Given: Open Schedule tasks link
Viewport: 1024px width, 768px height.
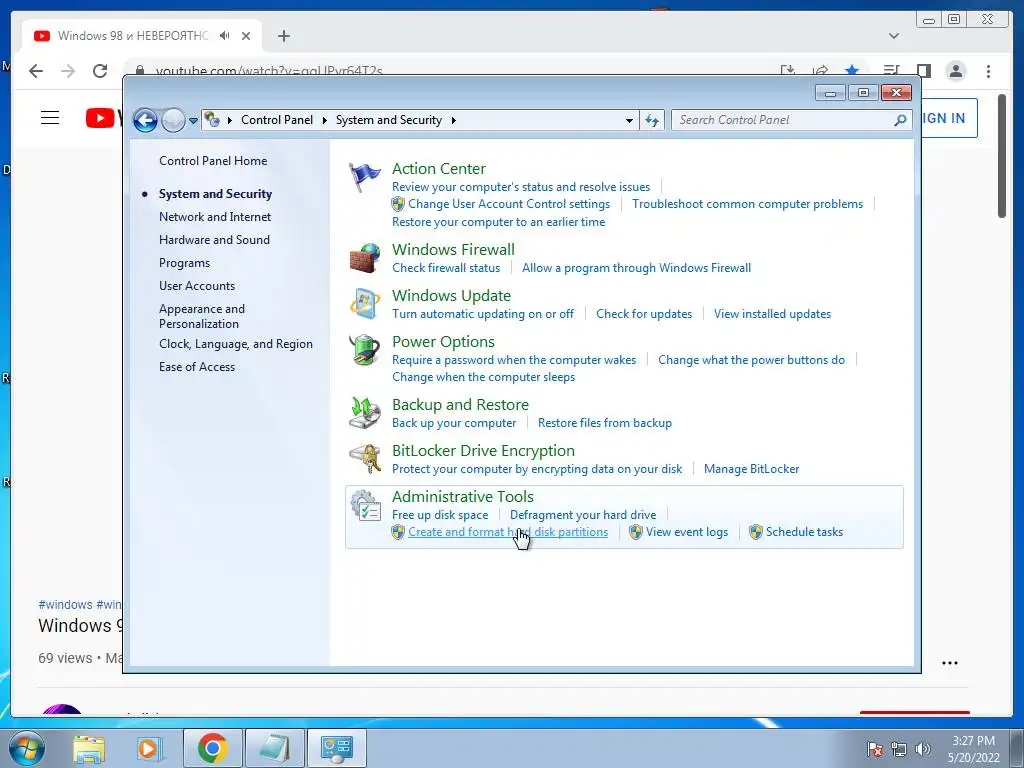Looking at the screenshot, I should pos(805,532).
